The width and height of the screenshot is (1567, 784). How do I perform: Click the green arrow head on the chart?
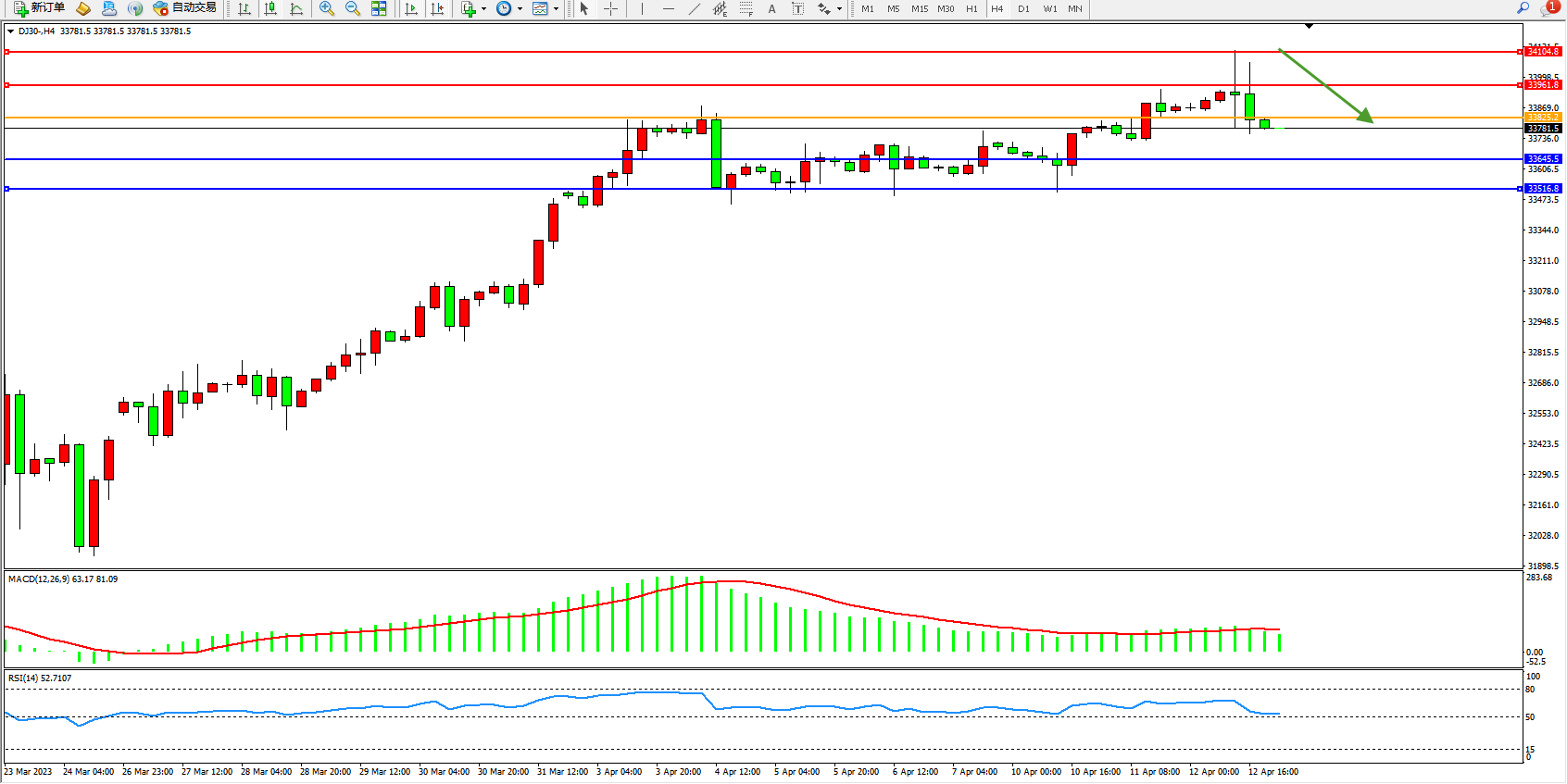tap(1366, 117)
